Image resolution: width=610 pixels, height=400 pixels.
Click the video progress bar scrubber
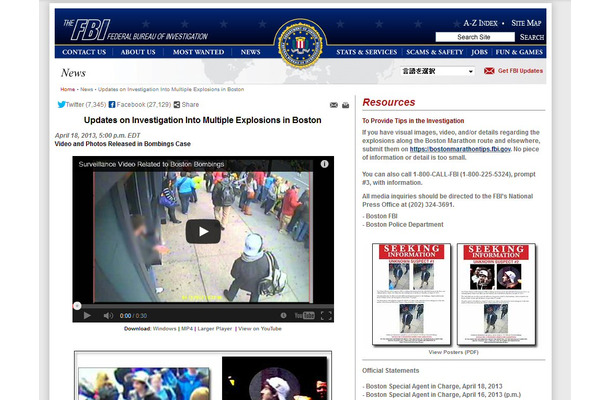(x=77, y=306)
